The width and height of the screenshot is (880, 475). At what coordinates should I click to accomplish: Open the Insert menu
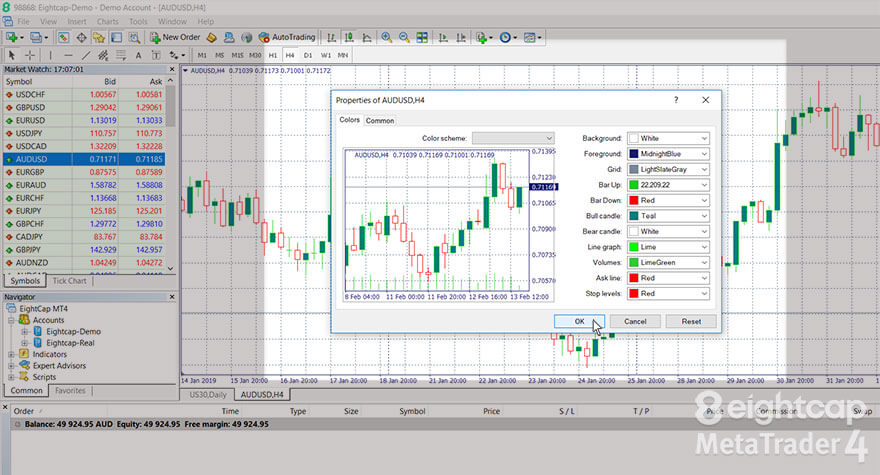tap(77, 21)
